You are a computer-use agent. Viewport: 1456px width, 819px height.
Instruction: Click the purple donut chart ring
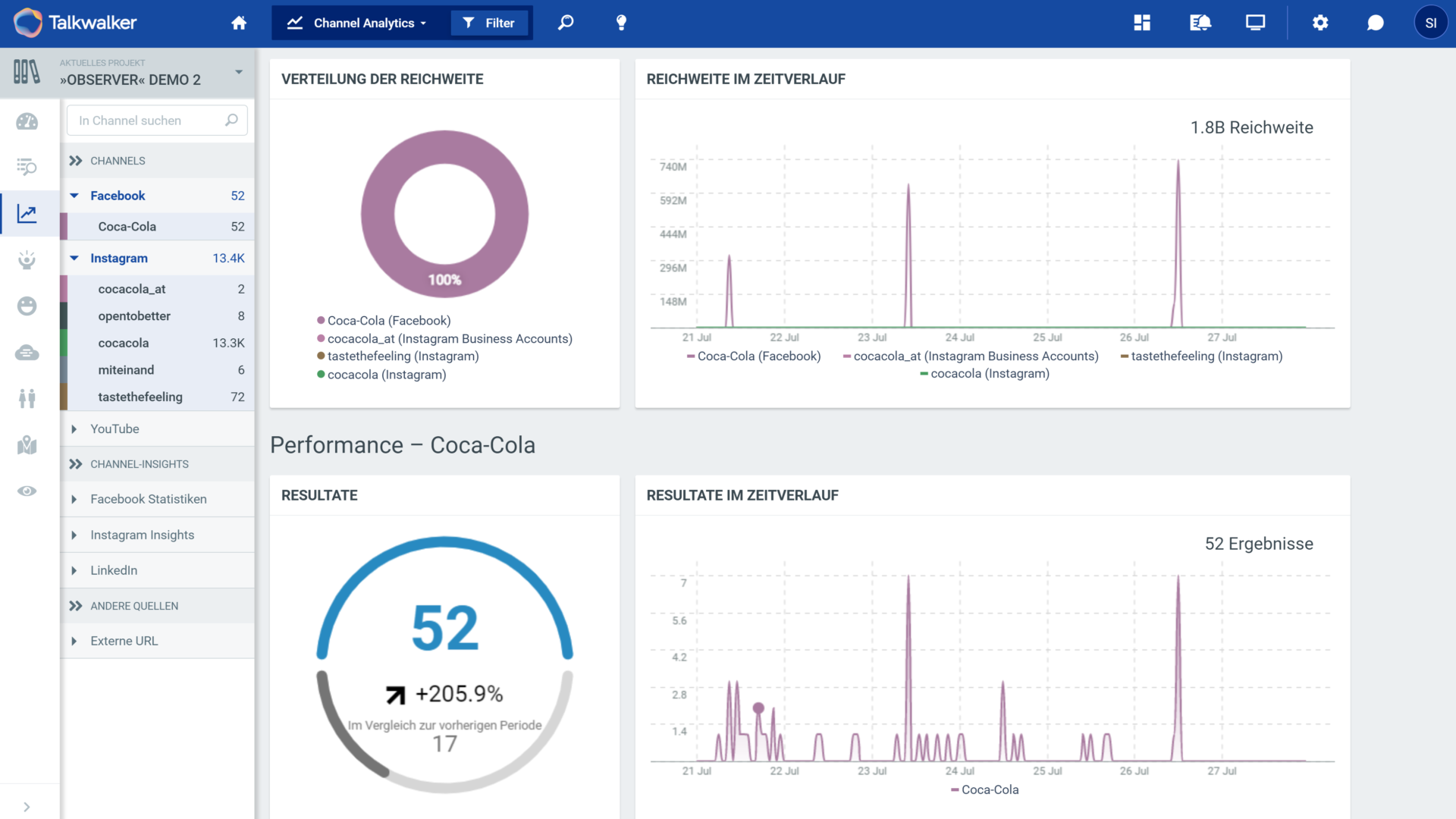(378, 214)
